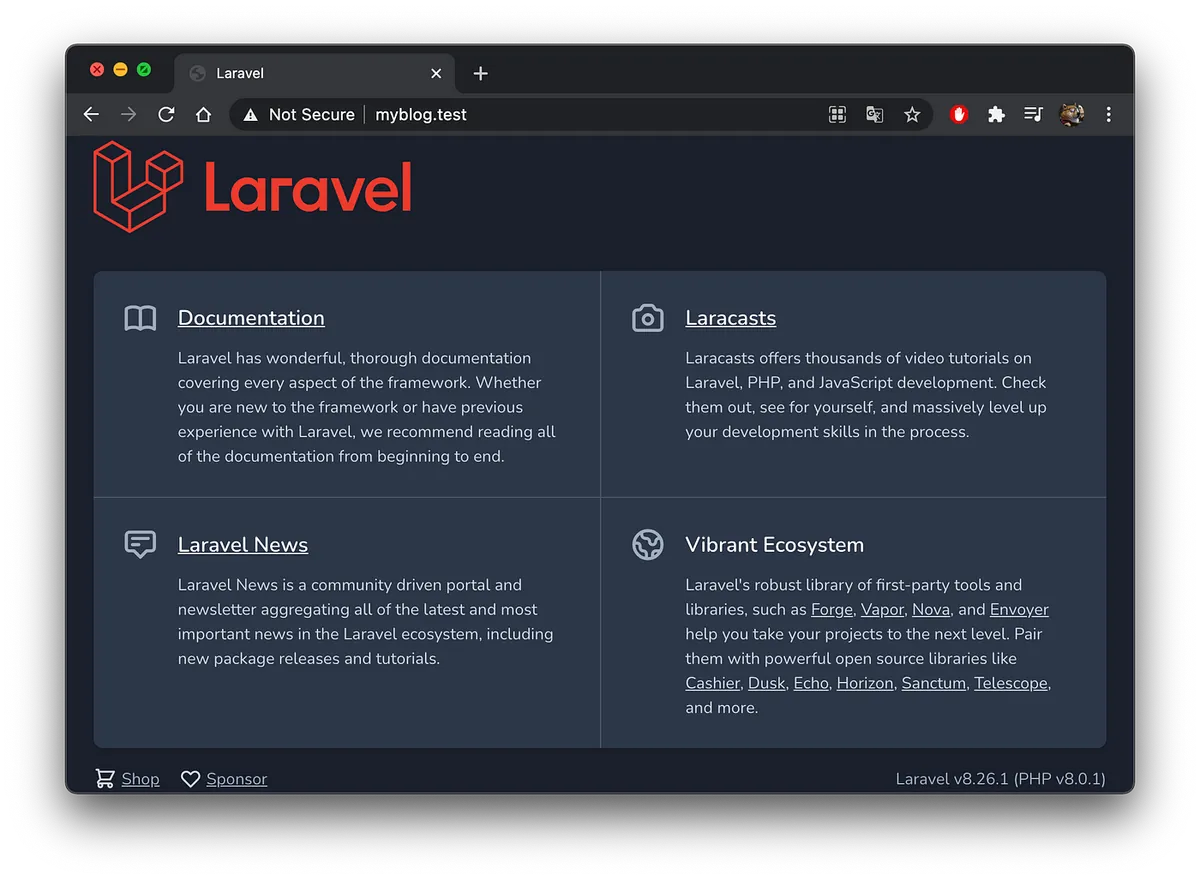Visit the Laracasts link

[x=730, y=318]
